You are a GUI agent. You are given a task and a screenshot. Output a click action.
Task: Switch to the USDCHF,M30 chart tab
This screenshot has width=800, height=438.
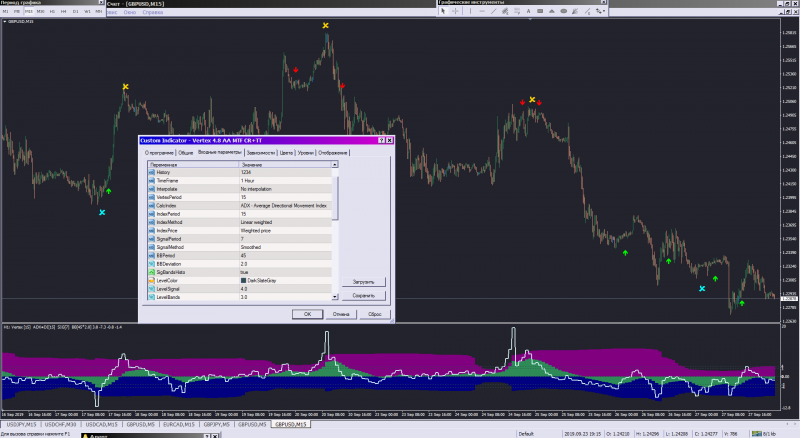click(60, 425)
